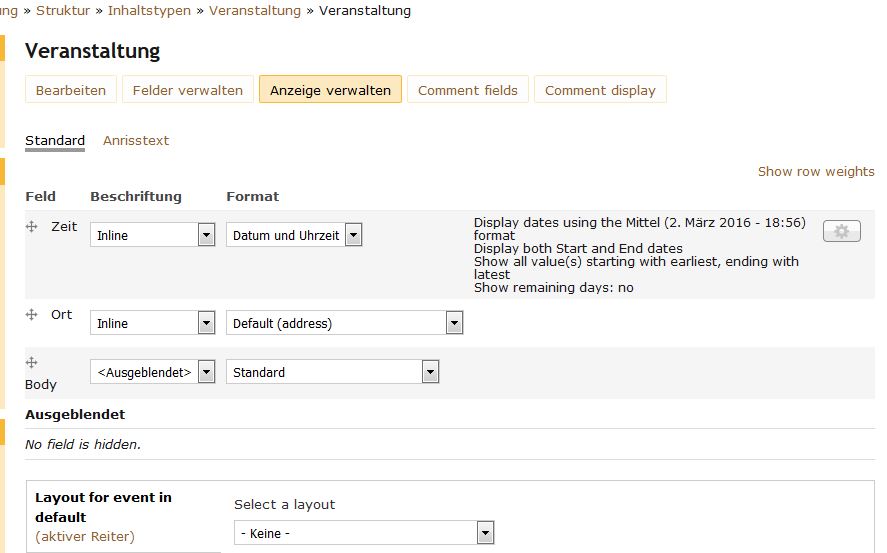Click the Show row weights link

click(x=815, y=171)
